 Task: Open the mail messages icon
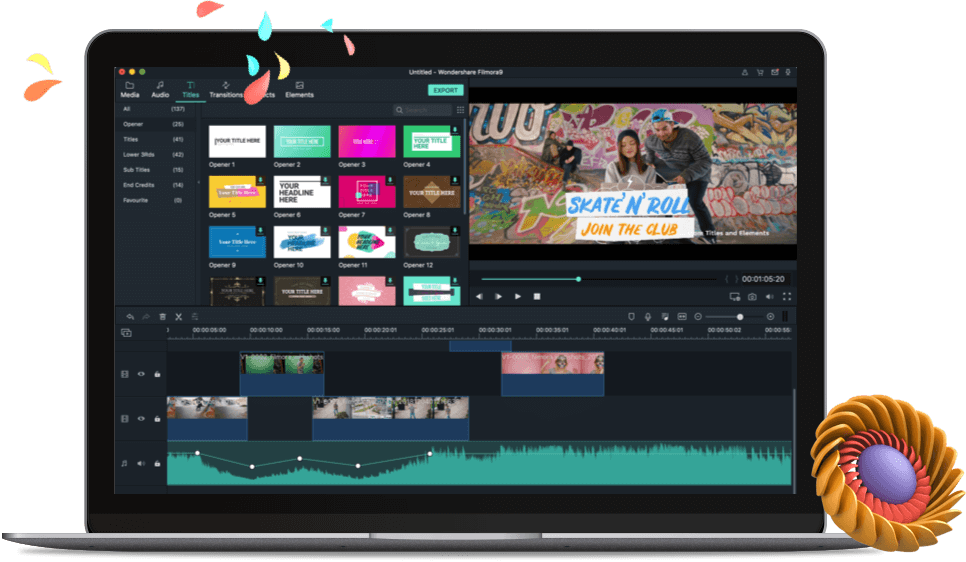[x=775, y=73]
